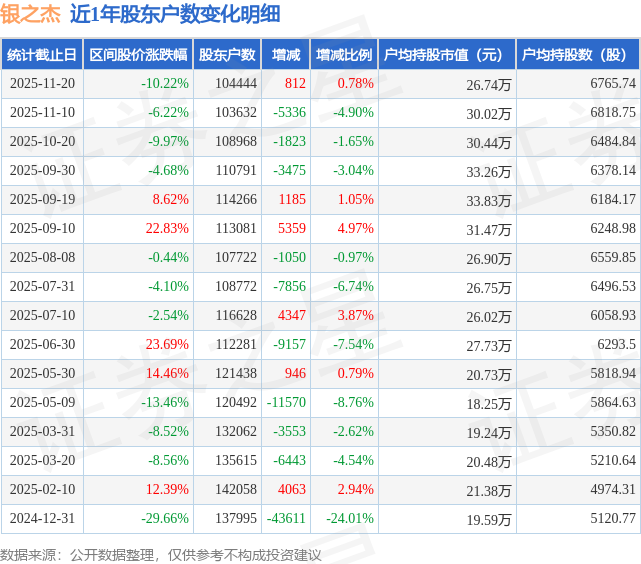
Task: Select the date cell 2025-11-20
Action: pyautogui.click(x=43, y=83)
